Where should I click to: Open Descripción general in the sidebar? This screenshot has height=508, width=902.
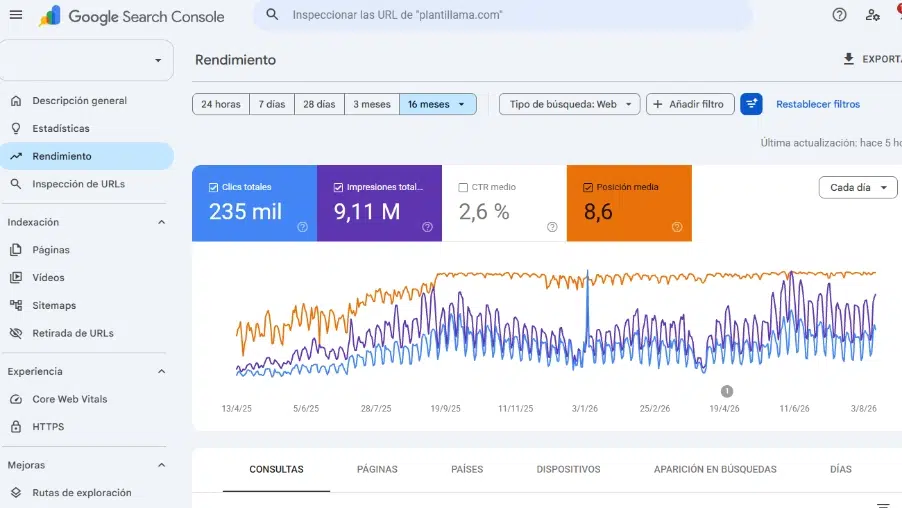pyautogui.click(x=86, y=101)
